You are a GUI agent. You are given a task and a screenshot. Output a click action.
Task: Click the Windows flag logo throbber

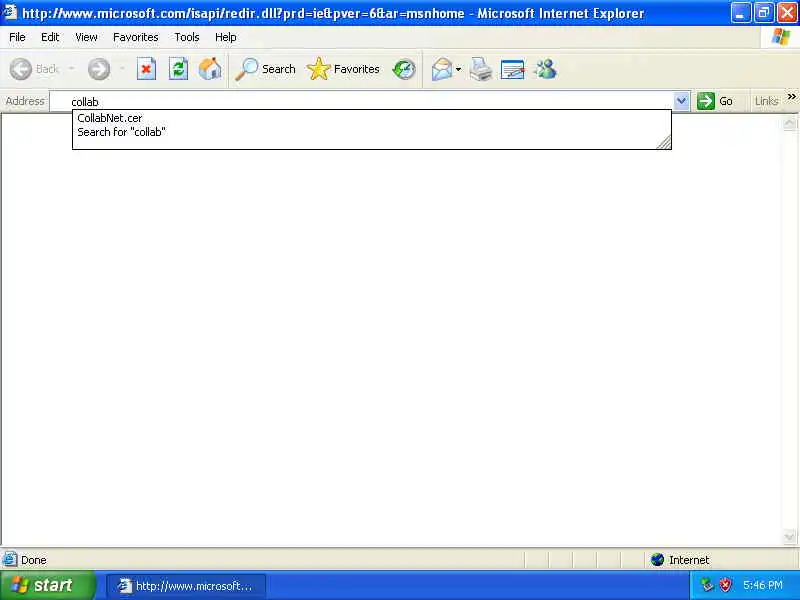point(780,37)
